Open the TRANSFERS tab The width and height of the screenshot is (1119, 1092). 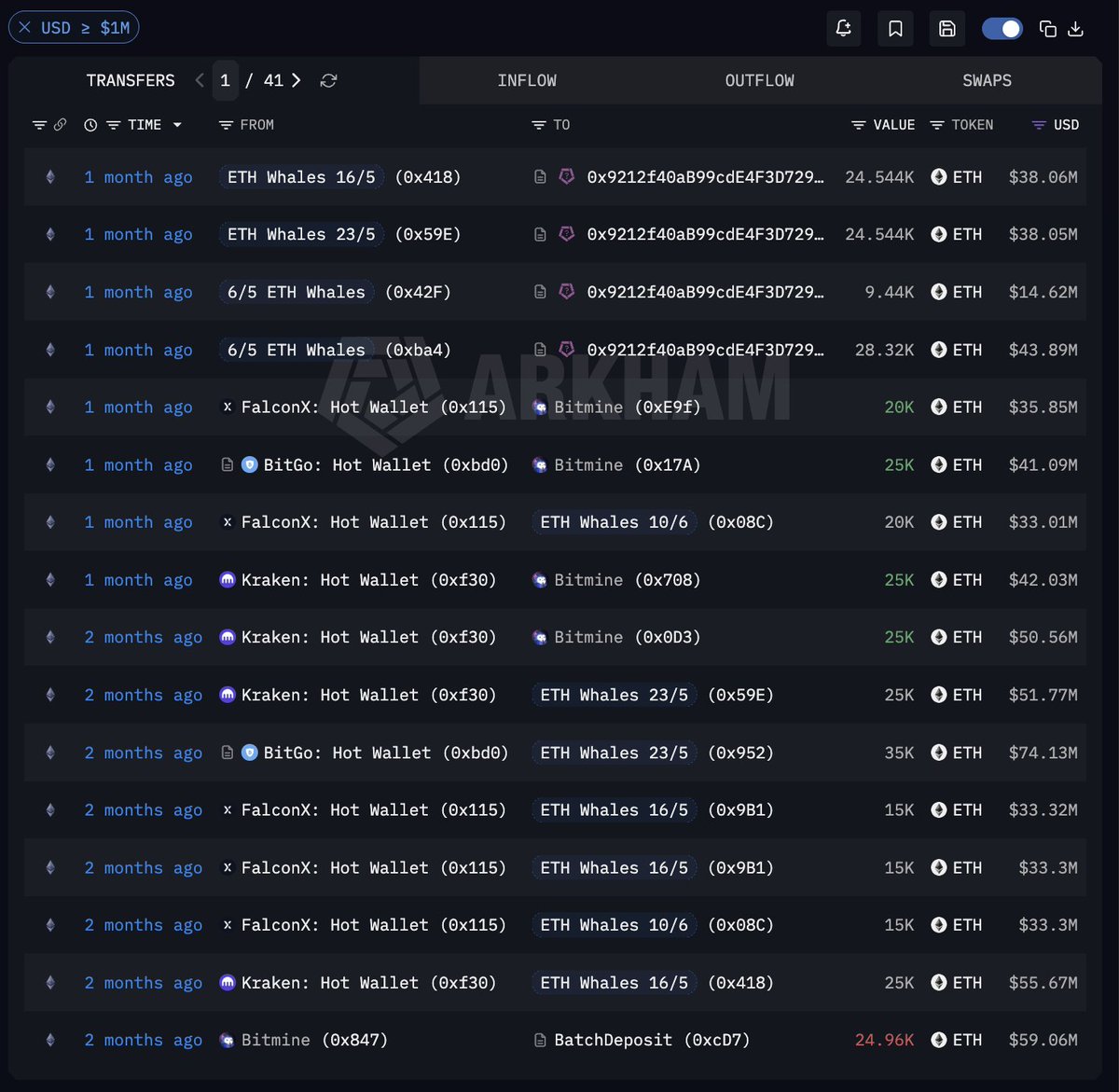click(x=131, y=80)
